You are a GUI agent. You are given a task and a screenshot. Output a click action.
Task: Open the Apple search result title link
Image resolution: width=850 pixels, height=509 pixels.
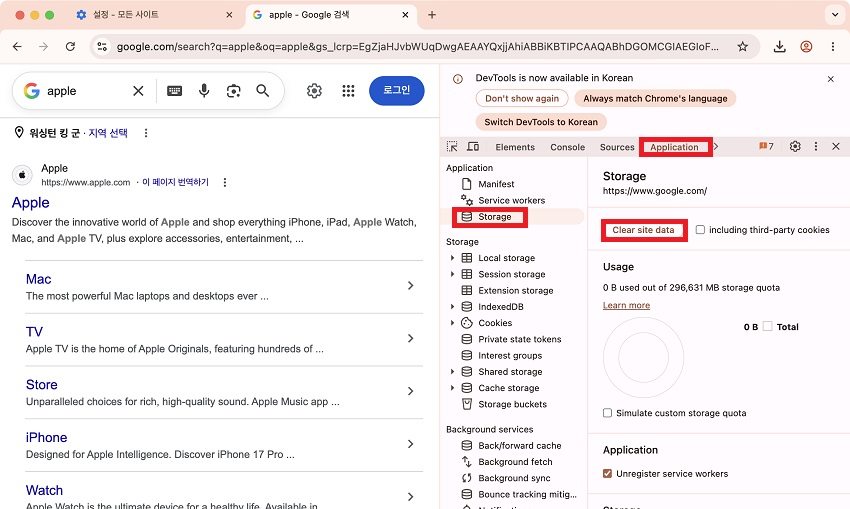pyautogui.click(x=31, y=203)
